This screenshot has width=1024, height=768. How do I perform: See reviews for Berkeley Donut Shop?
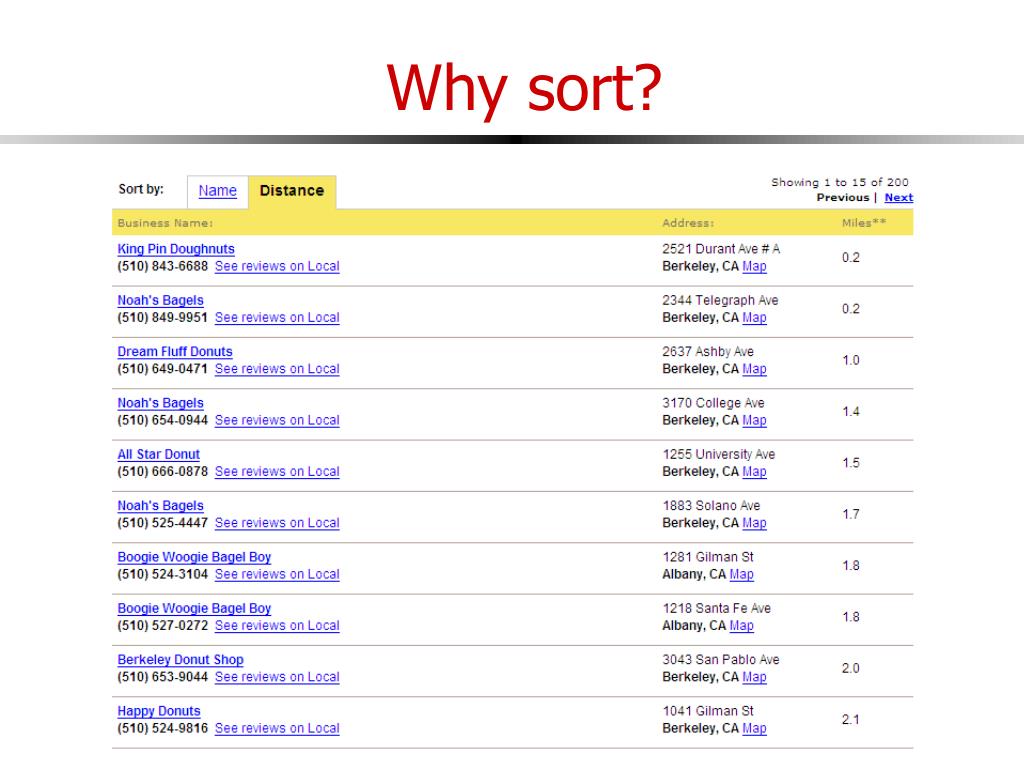(x=277, y=677)
